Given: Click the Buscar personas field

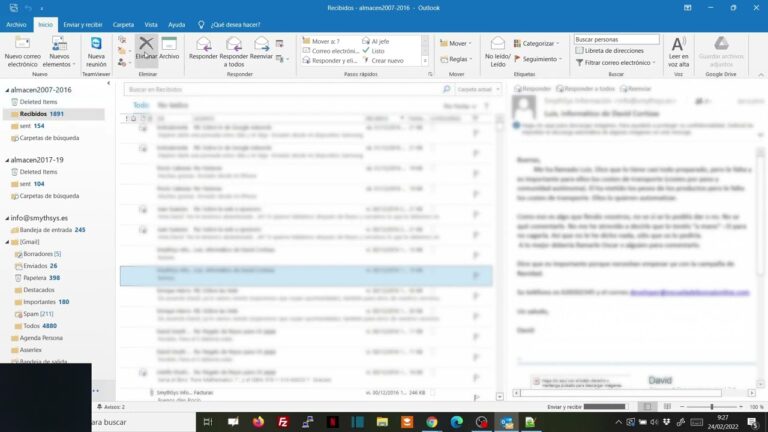Looking at the screenshot, I should pyautogui.click(x=616, y=39).
